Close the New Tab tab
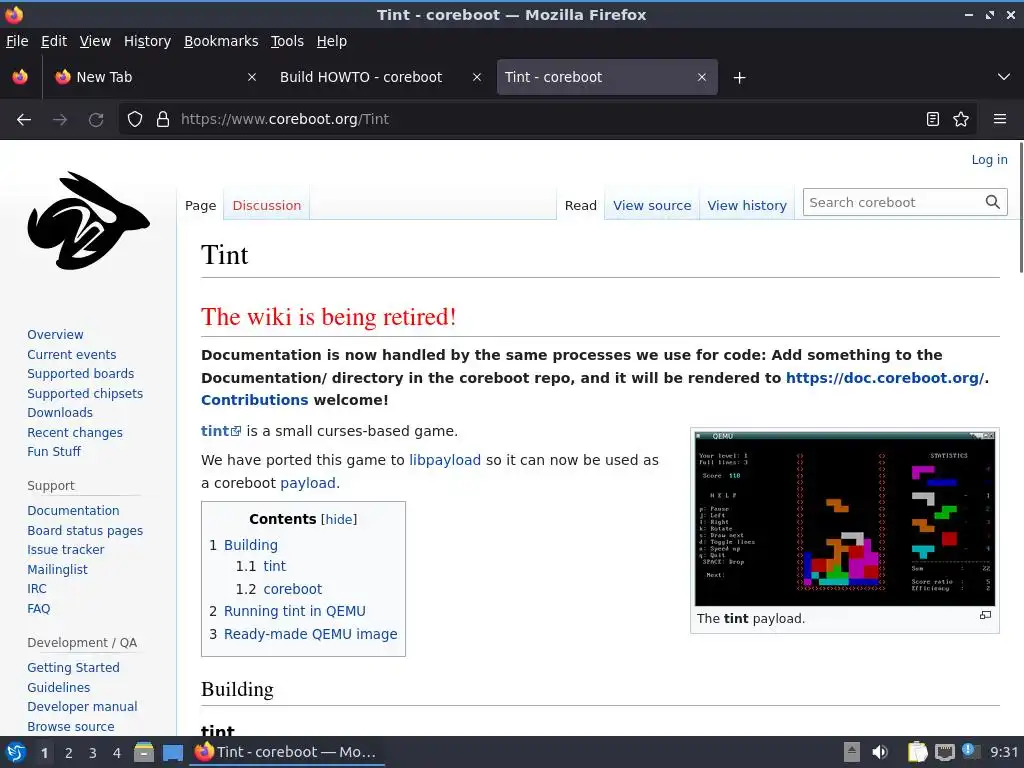The width and height of the screenshot is (1024, 768). click(251, 77)
